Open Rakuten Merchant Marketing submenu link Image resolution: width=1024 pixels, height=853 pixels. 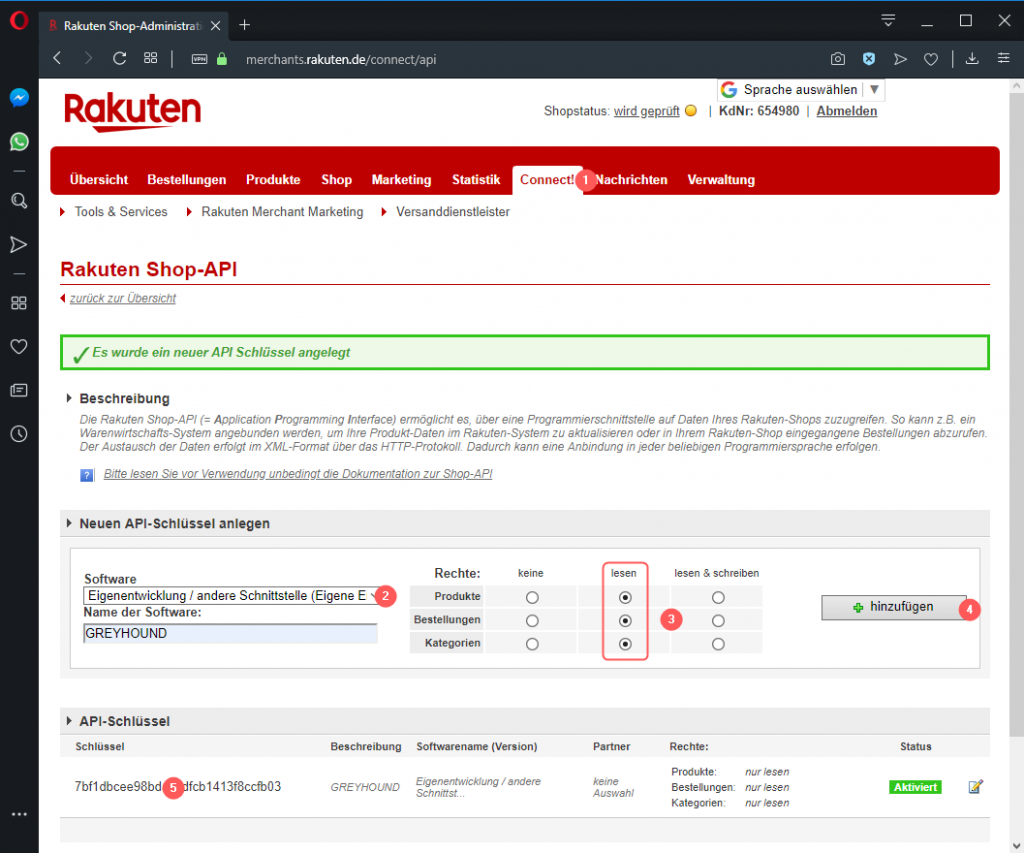282,212
